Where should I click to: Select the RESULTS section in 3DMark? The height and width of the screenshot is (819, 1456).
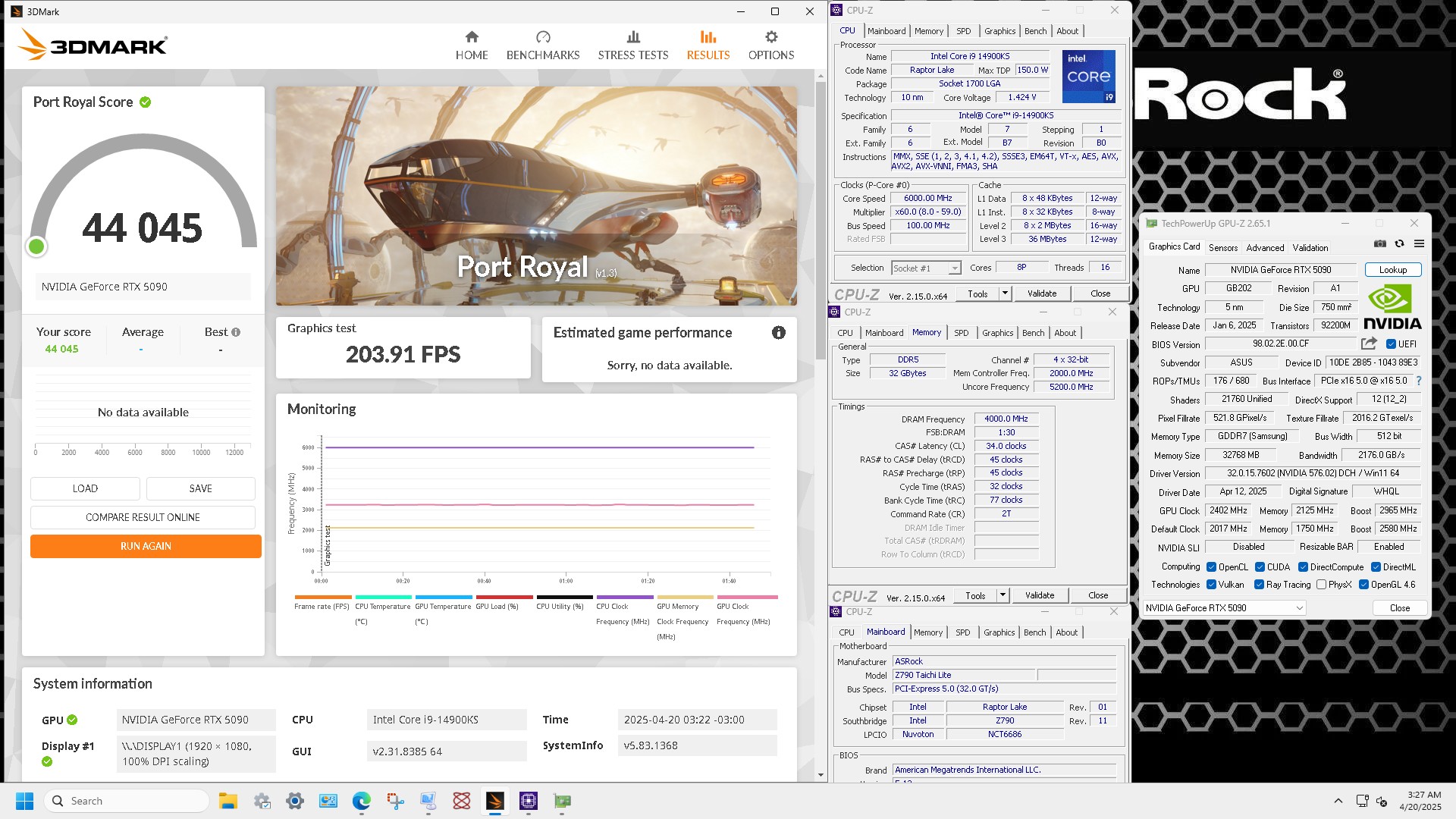(708, 45)
